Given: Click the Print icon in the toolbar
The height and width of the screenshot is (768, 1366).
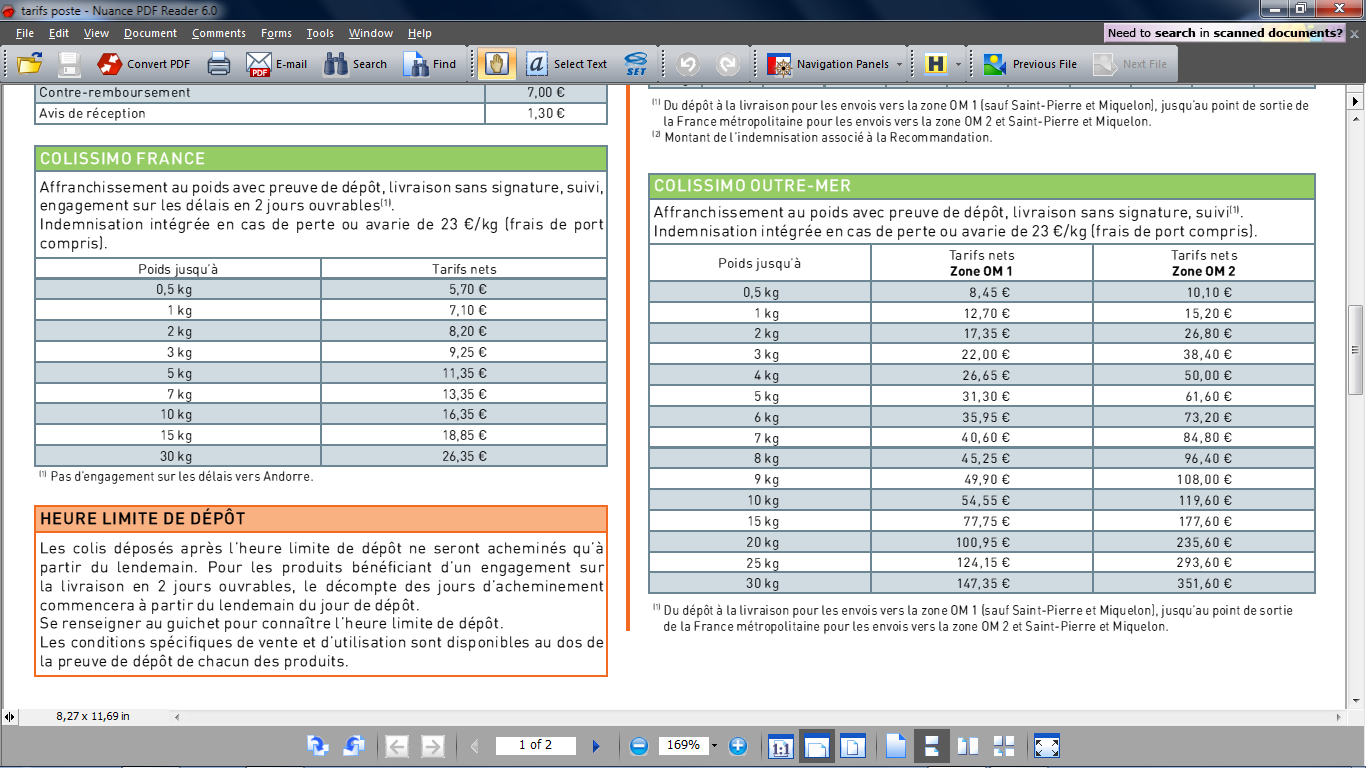Looking at the screenshot, I should pyautogui.click(x=219, y=64).
